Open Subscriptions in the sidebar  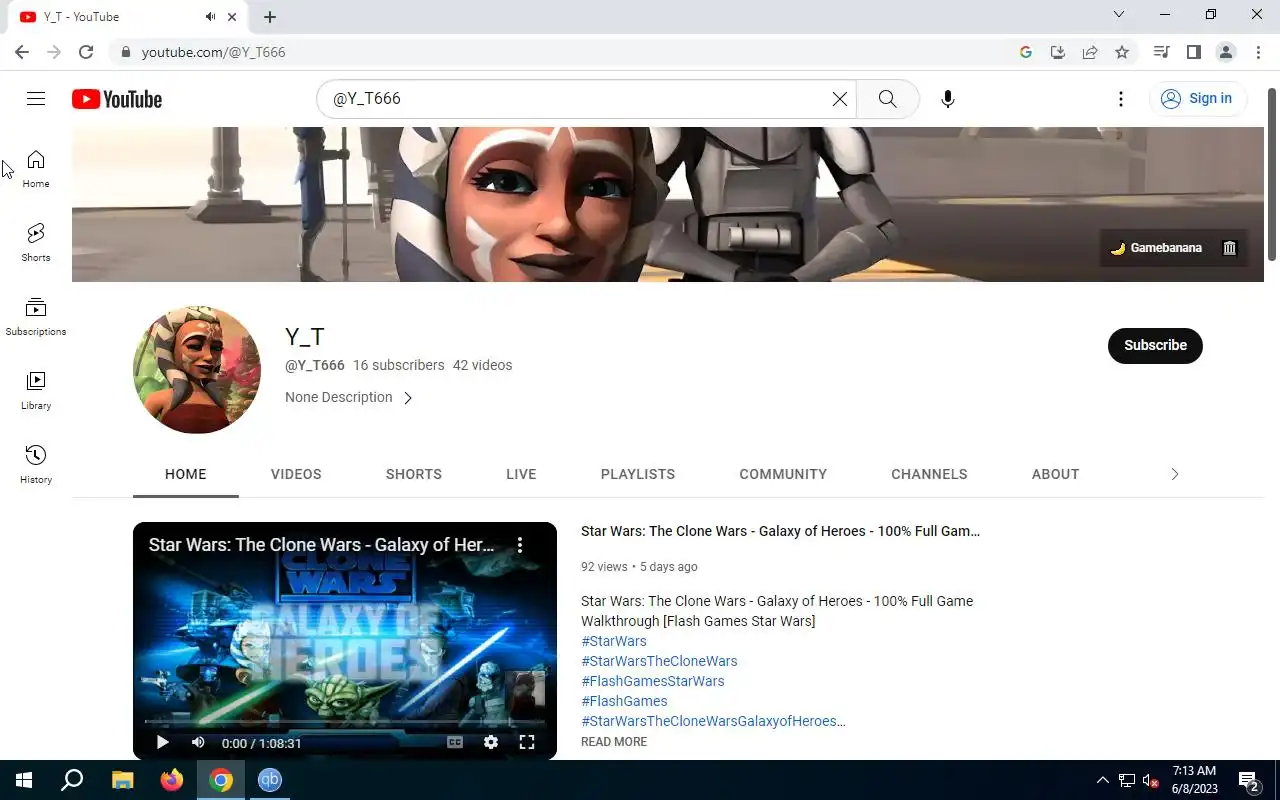click(36, 317)
